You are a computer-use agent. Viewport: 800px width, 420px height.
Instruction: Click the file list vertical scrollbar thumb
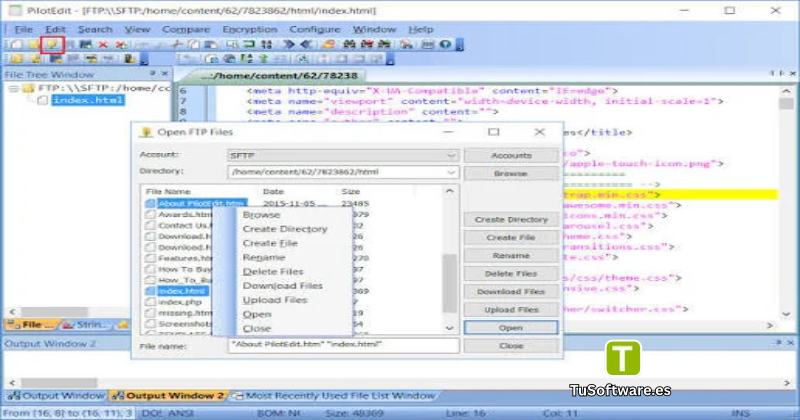click(449, 283)
